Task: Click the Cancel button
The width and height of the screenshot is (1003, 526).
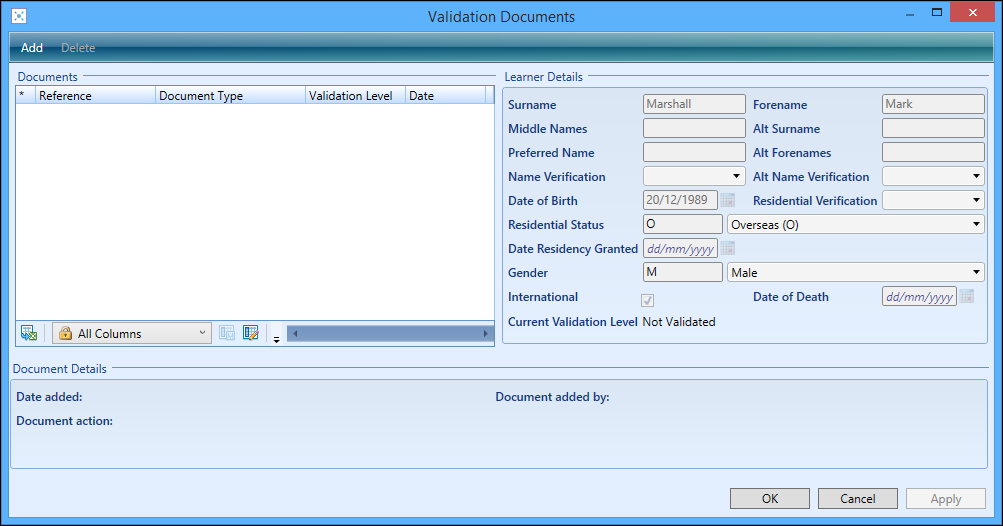Action: point(858,498)
